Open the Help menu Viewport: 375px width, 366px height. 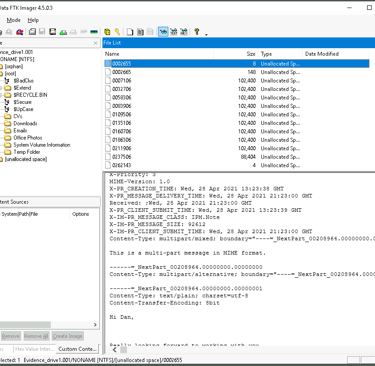[33, 20]
